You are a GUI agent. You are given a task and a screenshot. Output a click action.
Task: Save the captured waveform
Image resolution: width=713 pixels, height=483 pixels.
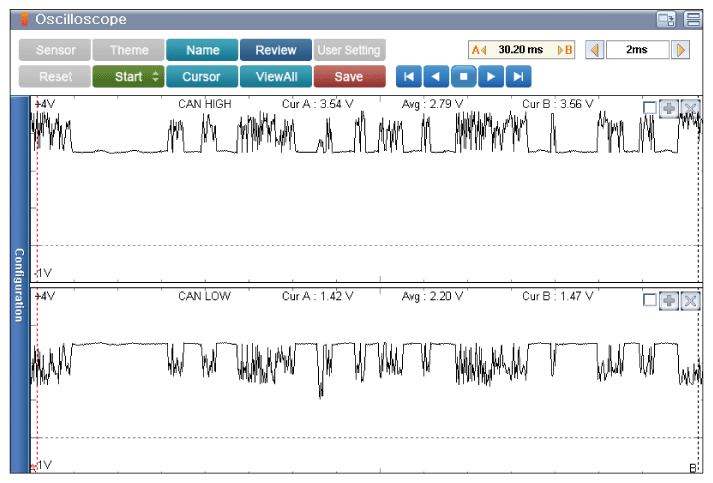tap(349, 77)
